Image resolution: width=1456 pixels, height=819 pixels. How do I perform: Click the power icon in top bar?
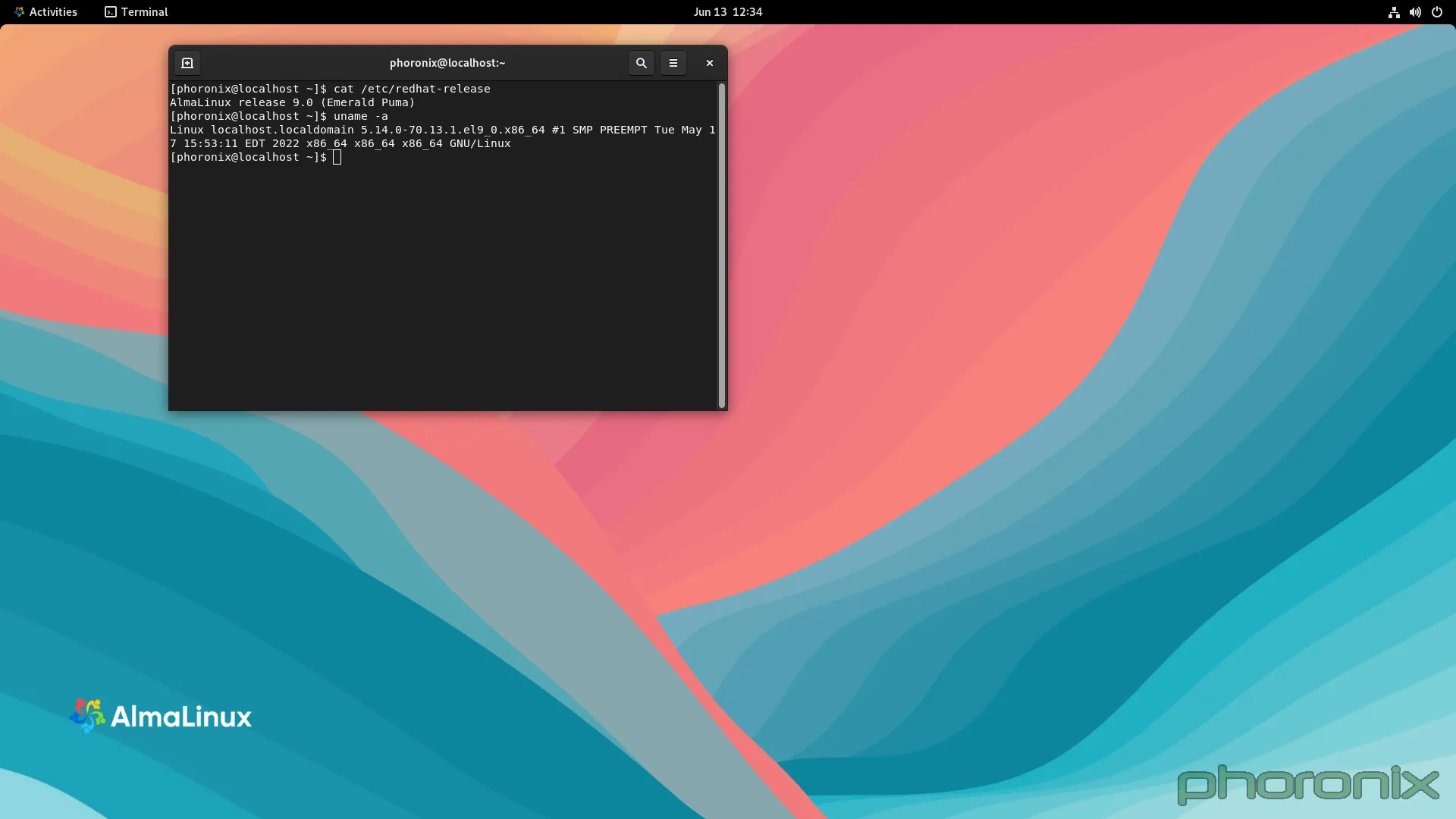click(x=1436, y=12)
